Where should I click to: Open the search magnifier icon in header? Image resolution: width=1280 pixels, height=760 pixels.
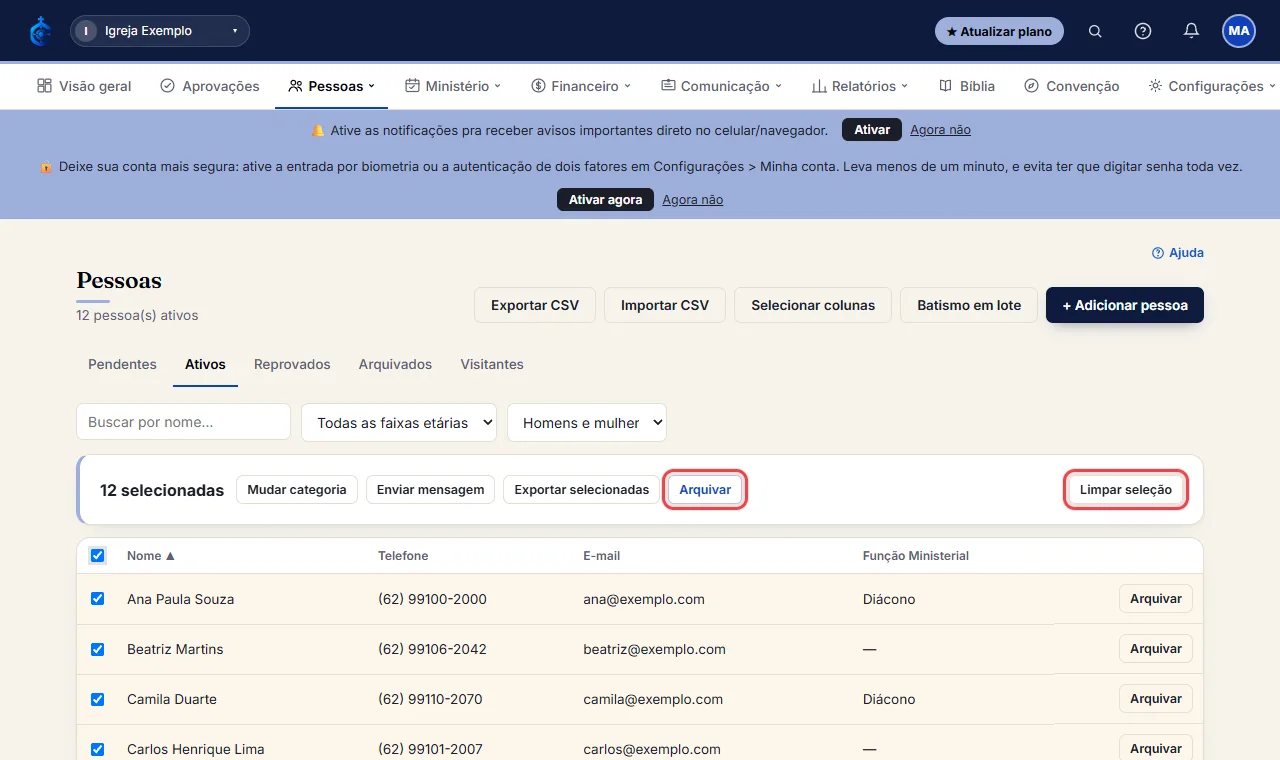tap(1095, 31)
